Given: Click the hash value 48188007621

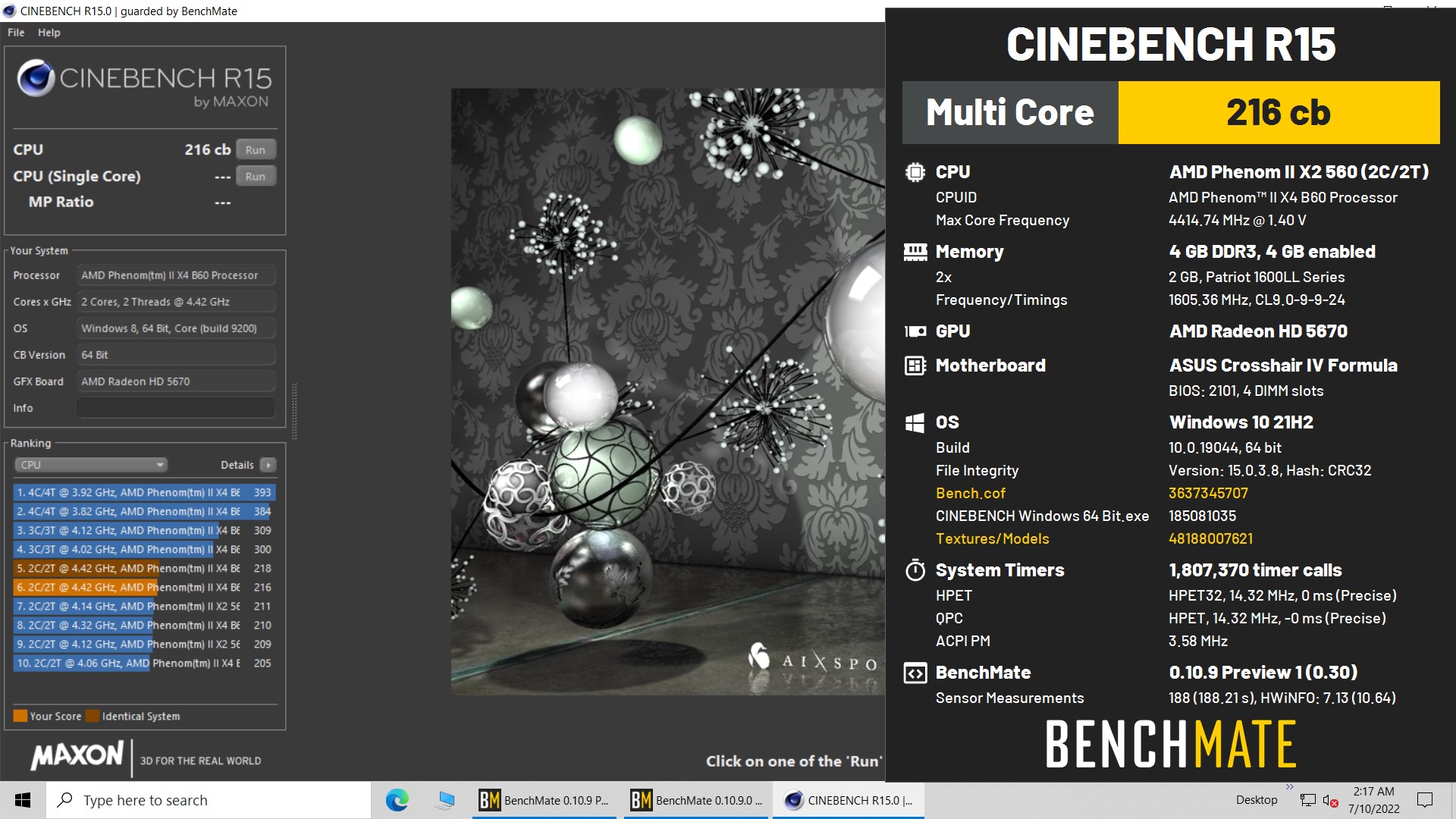Looking at the screenshot, I should tap(1210, 538).
